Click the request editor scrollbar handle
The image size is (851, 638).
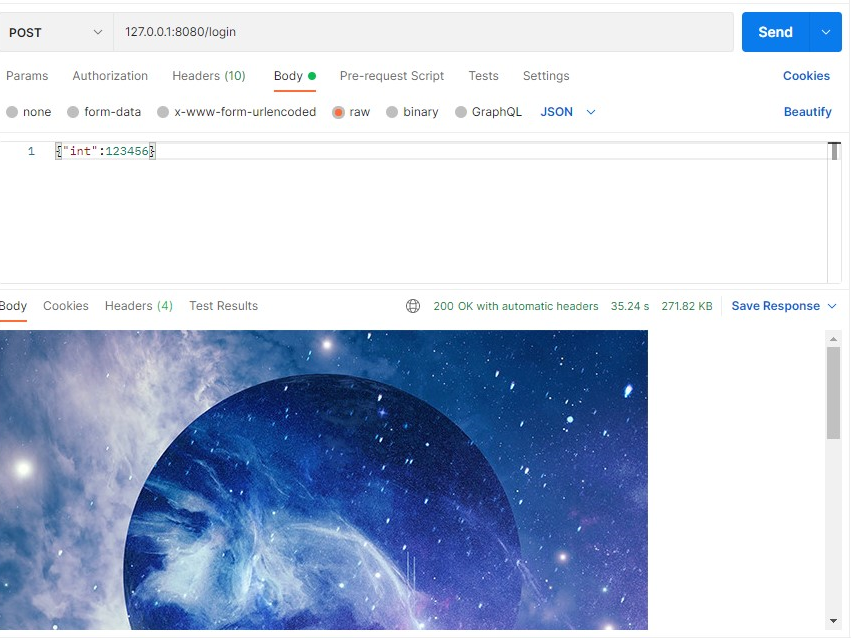tap(834, 151)
